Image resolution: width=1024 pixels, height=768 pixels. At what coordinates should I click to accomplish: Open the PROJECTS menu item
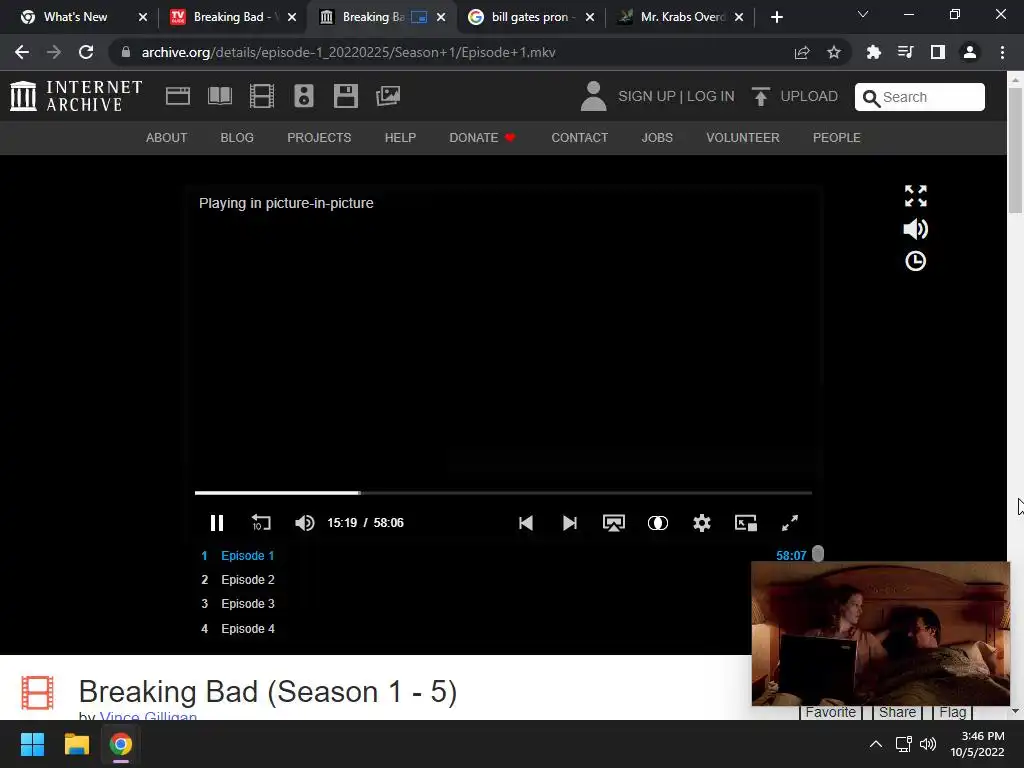click(319, 138)
